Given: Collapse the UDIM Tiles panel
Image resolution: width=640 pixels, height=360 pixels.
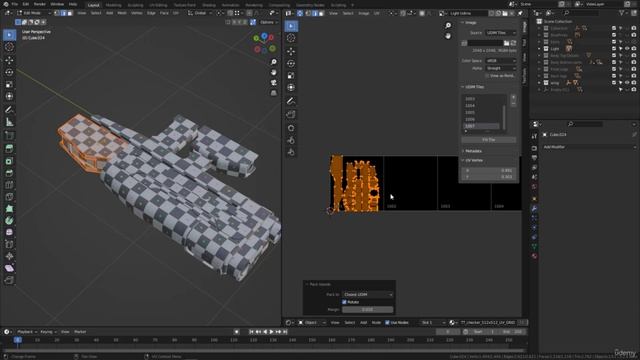Looking at the screenshot, I should point(473,87).
